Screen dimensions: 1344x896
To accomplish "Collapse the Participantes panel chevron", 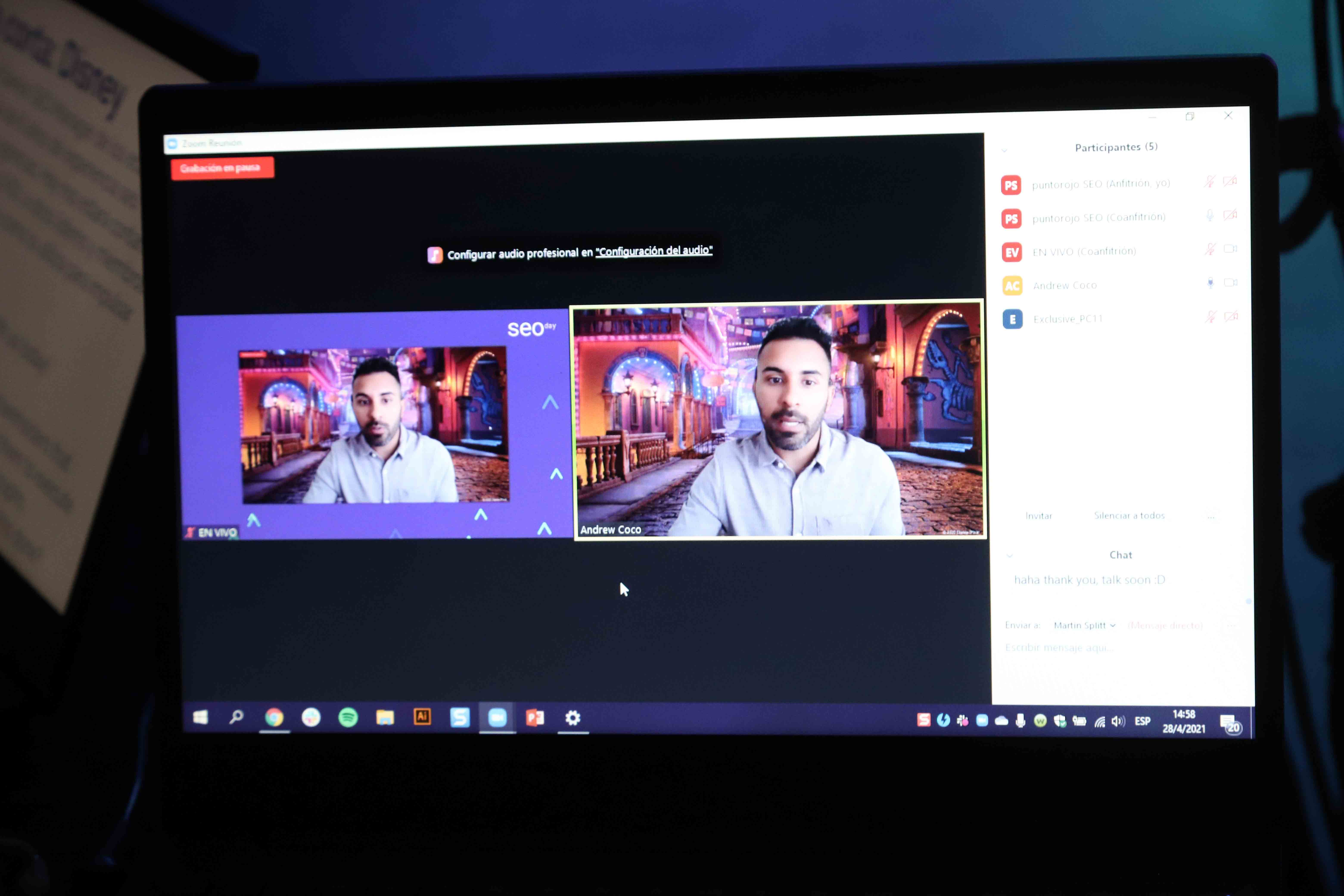I will pyautogui.click(x=1004, y=151).
